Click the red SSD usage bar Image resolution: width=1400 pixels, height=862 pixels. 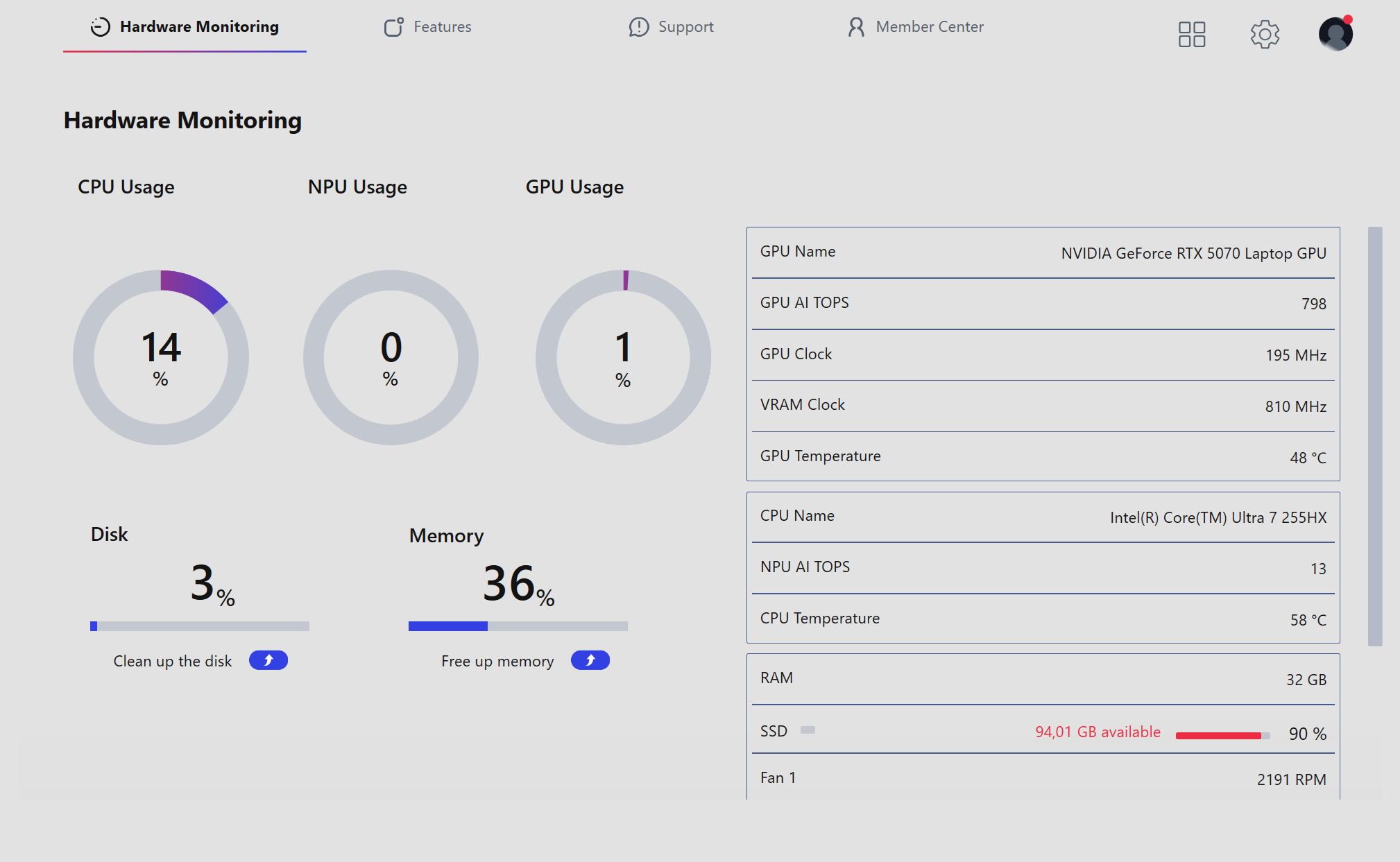[1222, 736]
